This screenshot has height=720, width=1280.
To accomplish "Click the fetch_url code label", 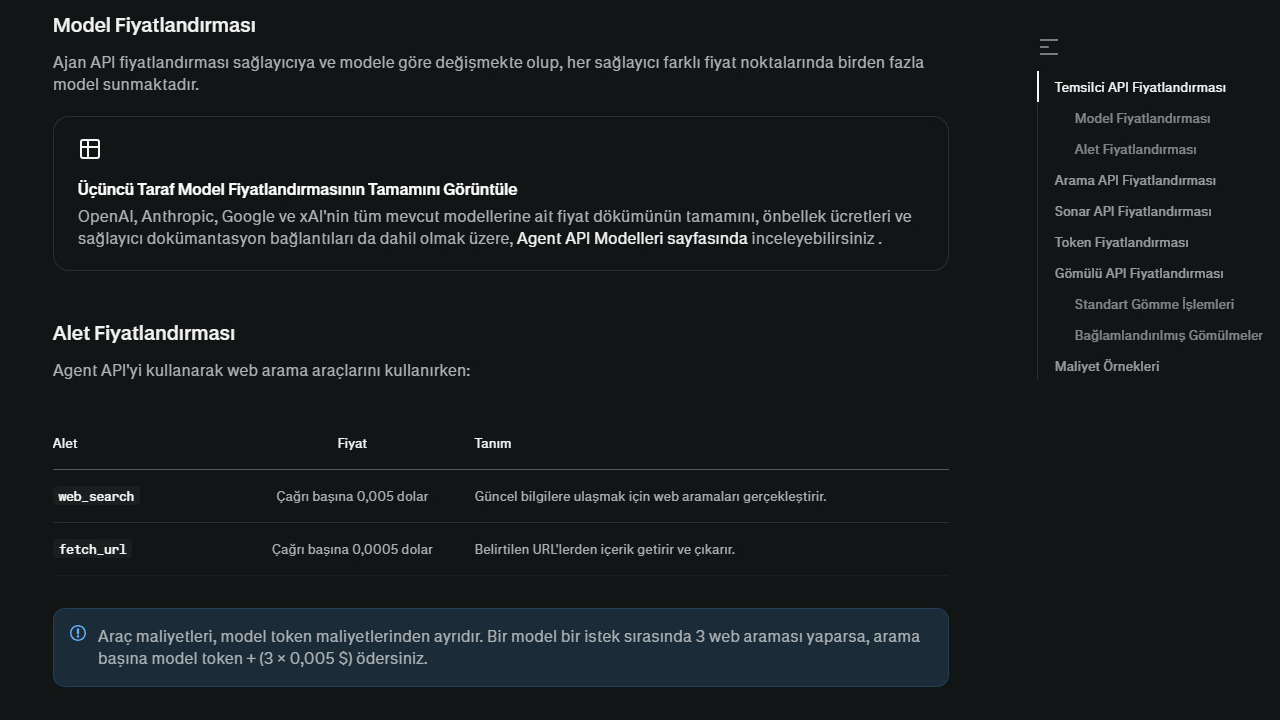I will click(92, 549).
